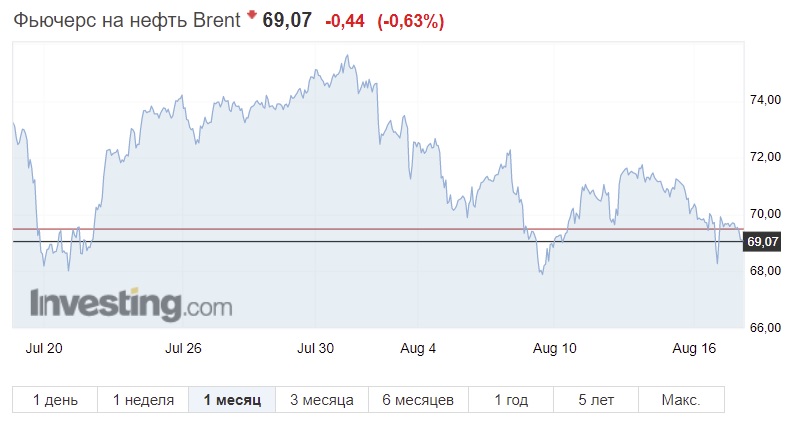Select the 1 месяц tab
The image size is (812, 425).
[232, 400]
